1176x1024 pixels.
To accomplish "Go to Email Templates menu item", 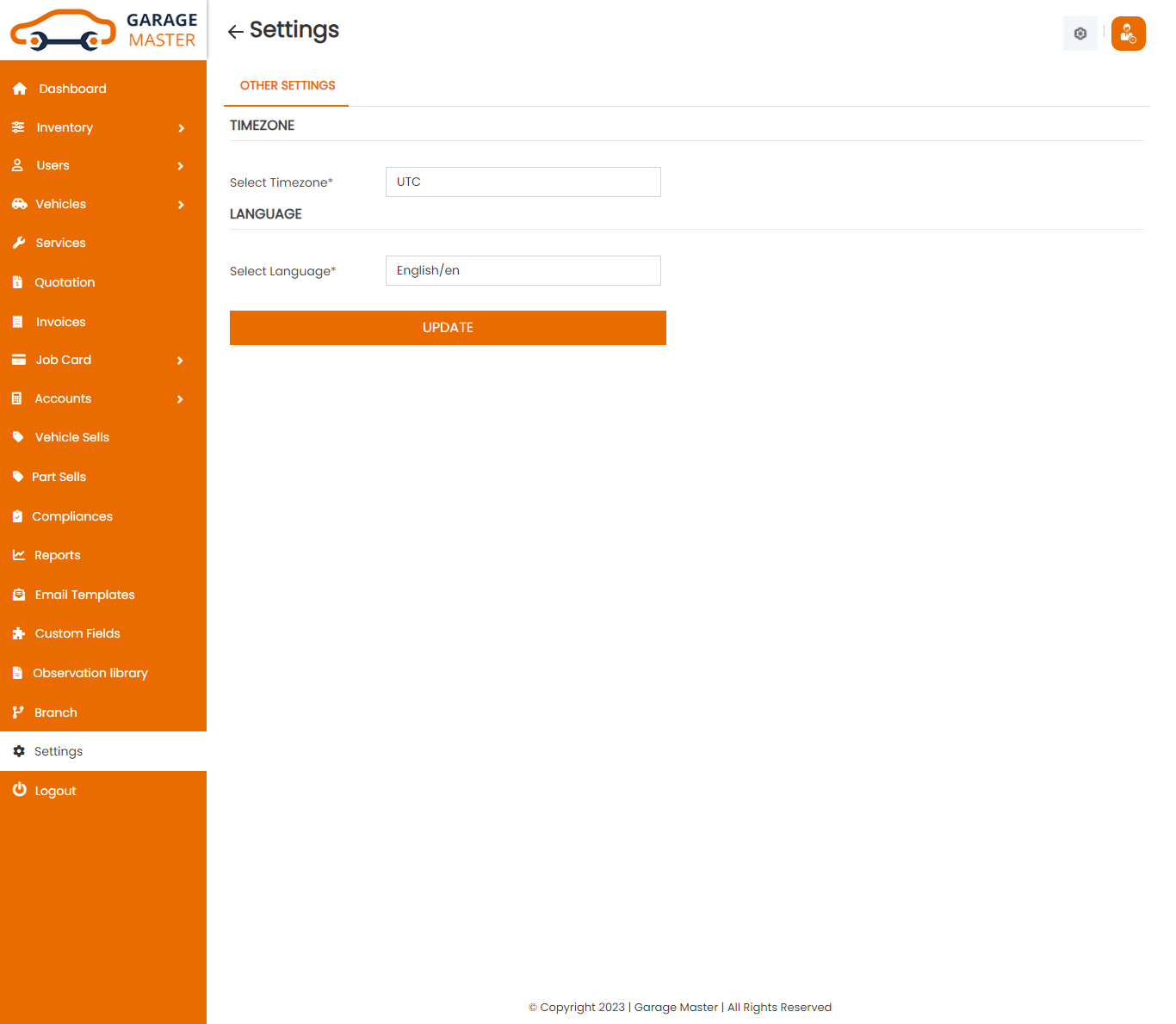I will click(x=84, y=595).
